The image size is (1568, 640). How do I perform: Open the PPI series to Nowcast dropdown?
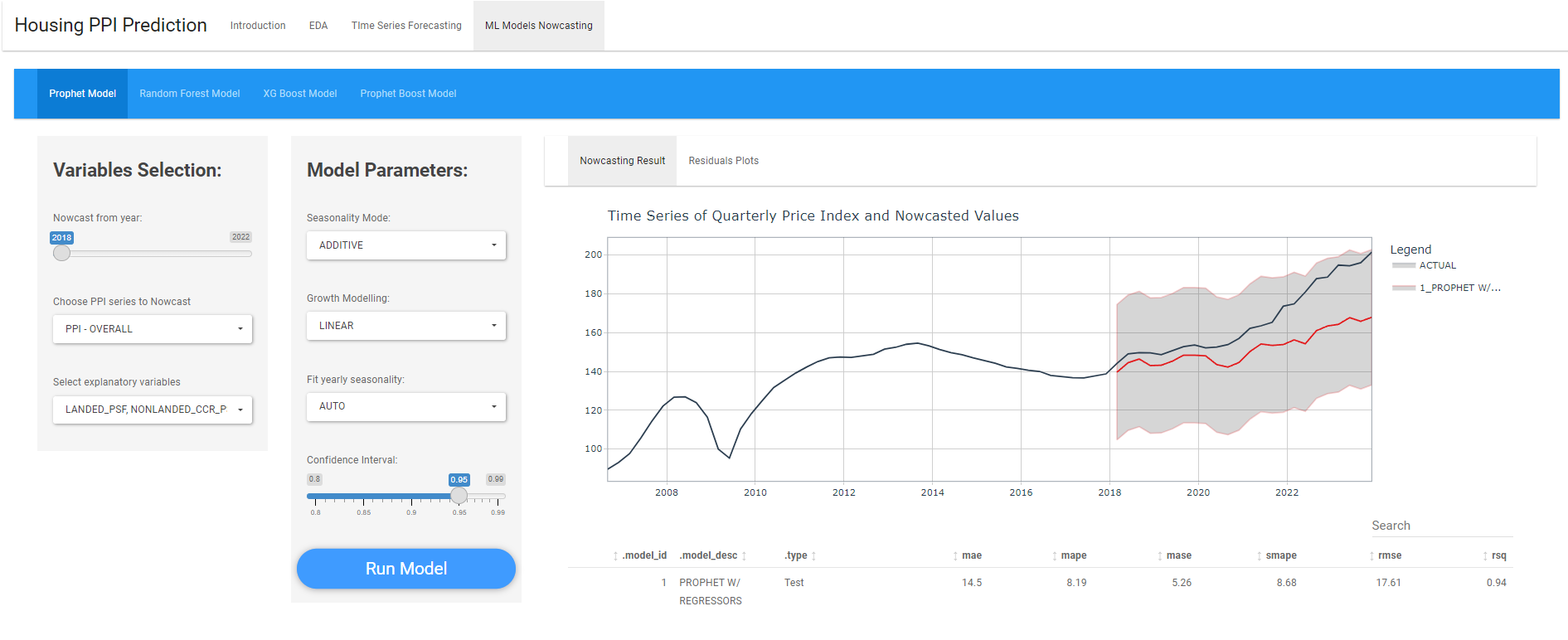tap(153, 329)
